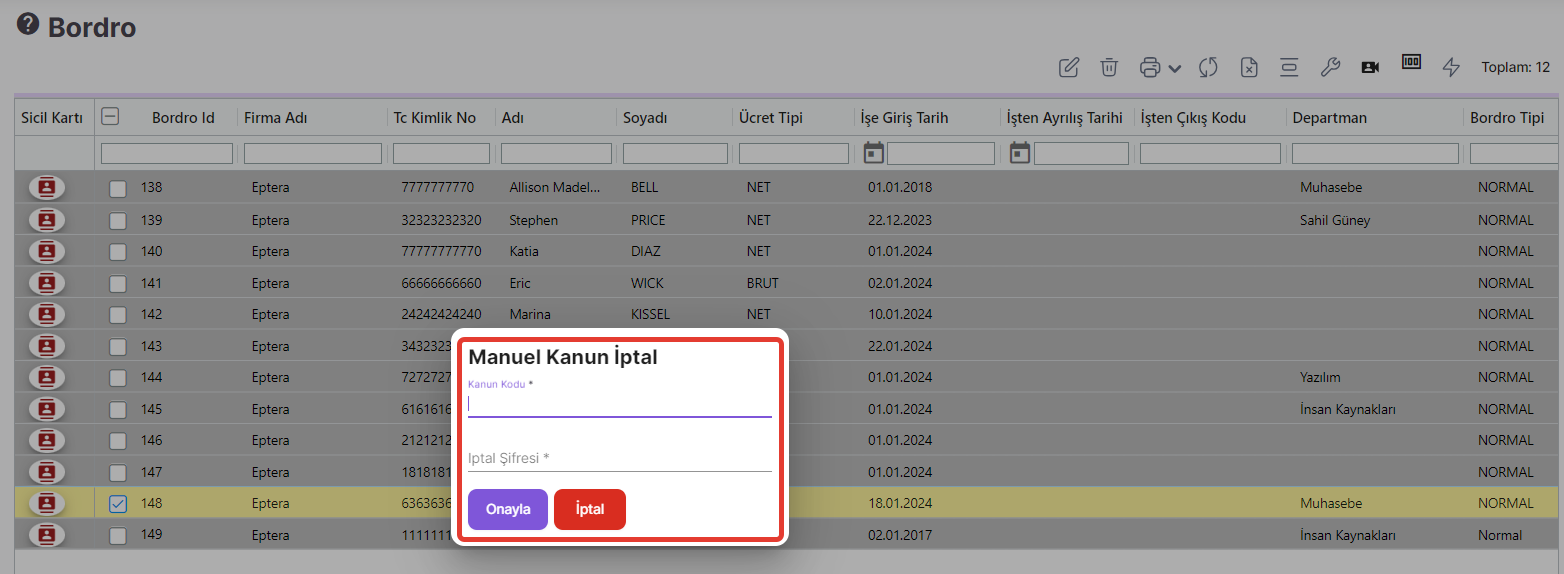This screenshot has height=574, width=1564.
Task: Click the refresh arrows icon
Action: point(1208,67)
